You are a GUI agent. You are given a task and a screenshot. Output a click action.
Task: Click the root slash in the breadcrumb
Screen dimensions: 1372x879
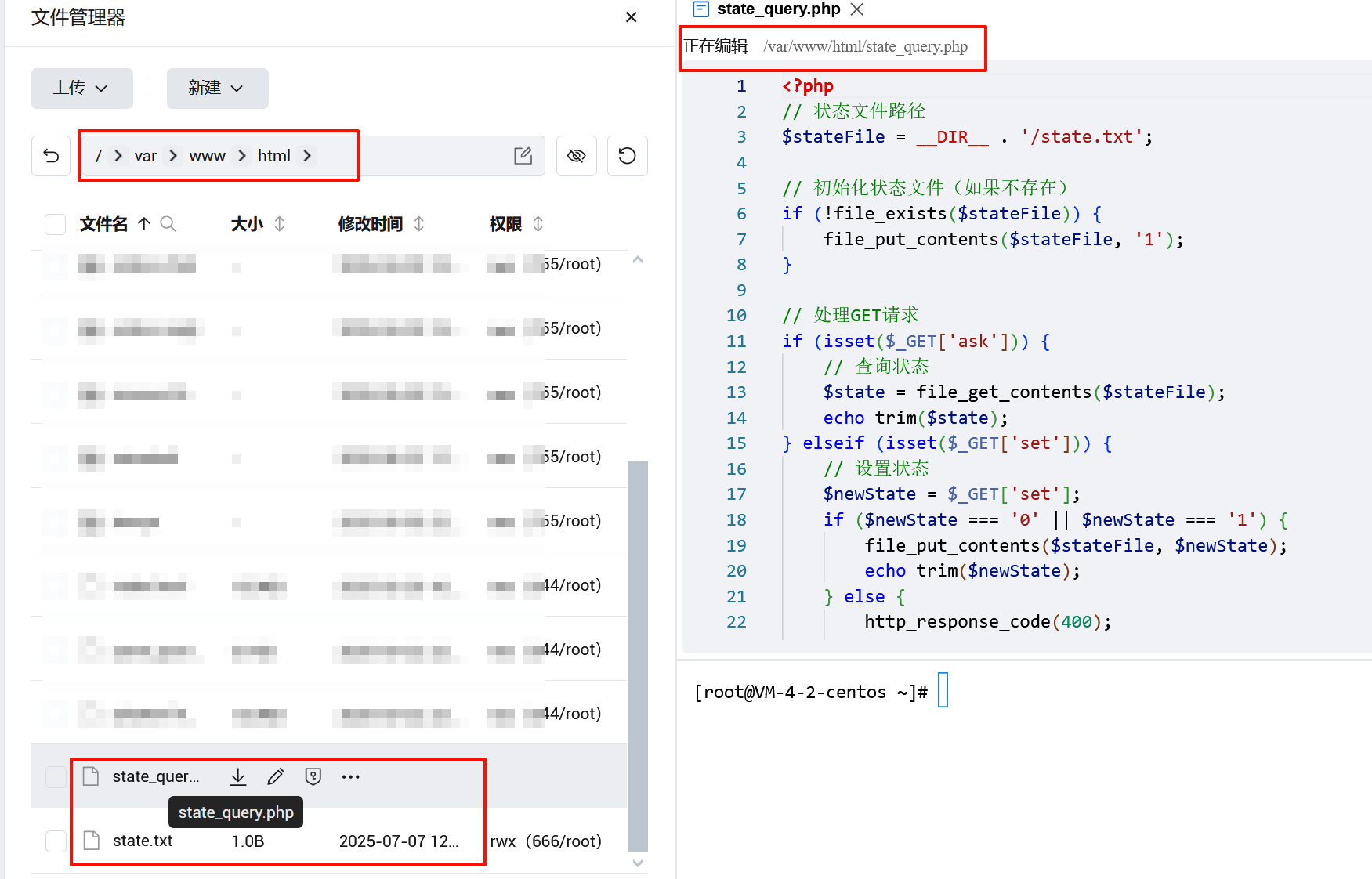pos(99,156)
